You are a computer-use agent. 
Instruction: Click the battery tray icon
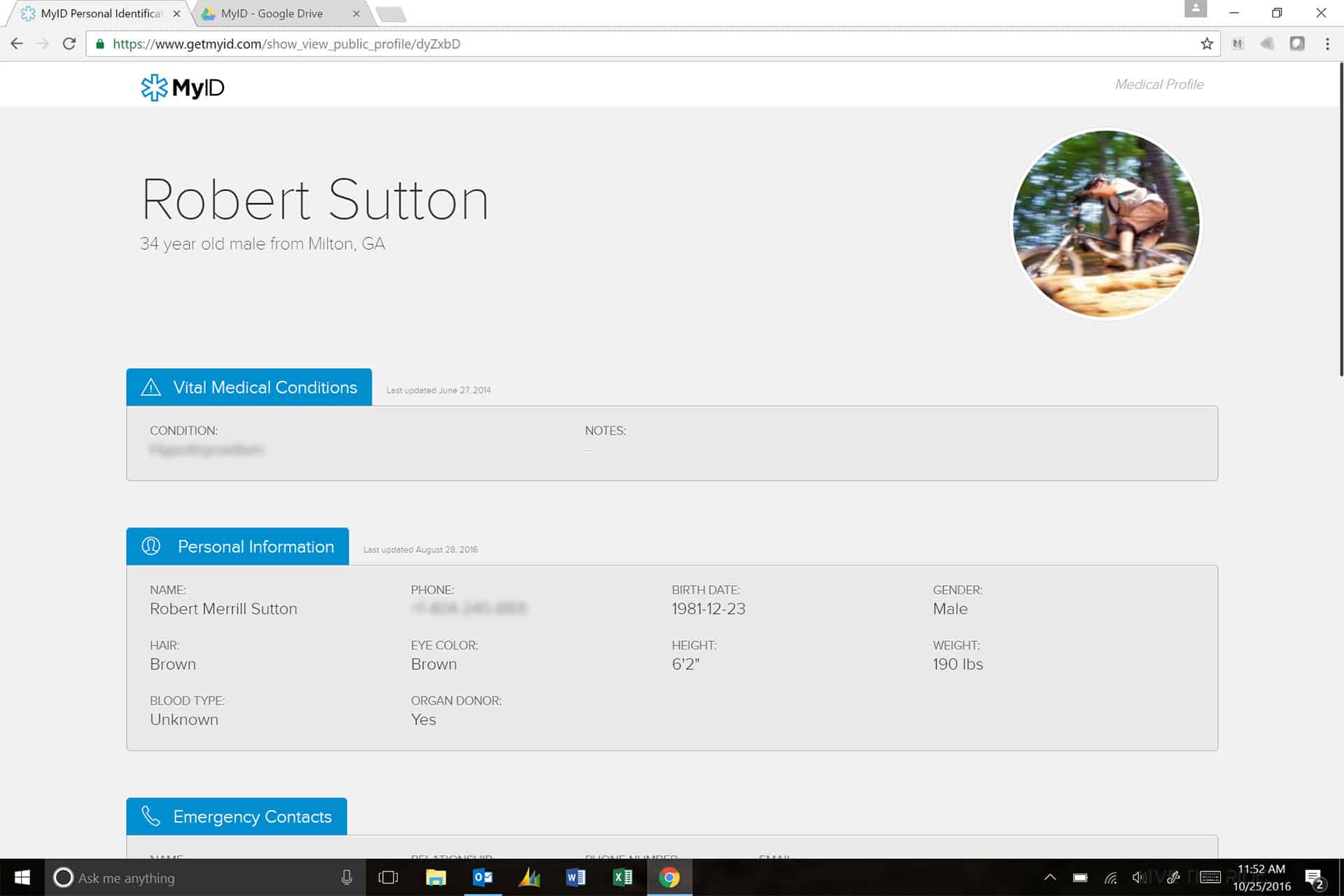[1080, 877]
